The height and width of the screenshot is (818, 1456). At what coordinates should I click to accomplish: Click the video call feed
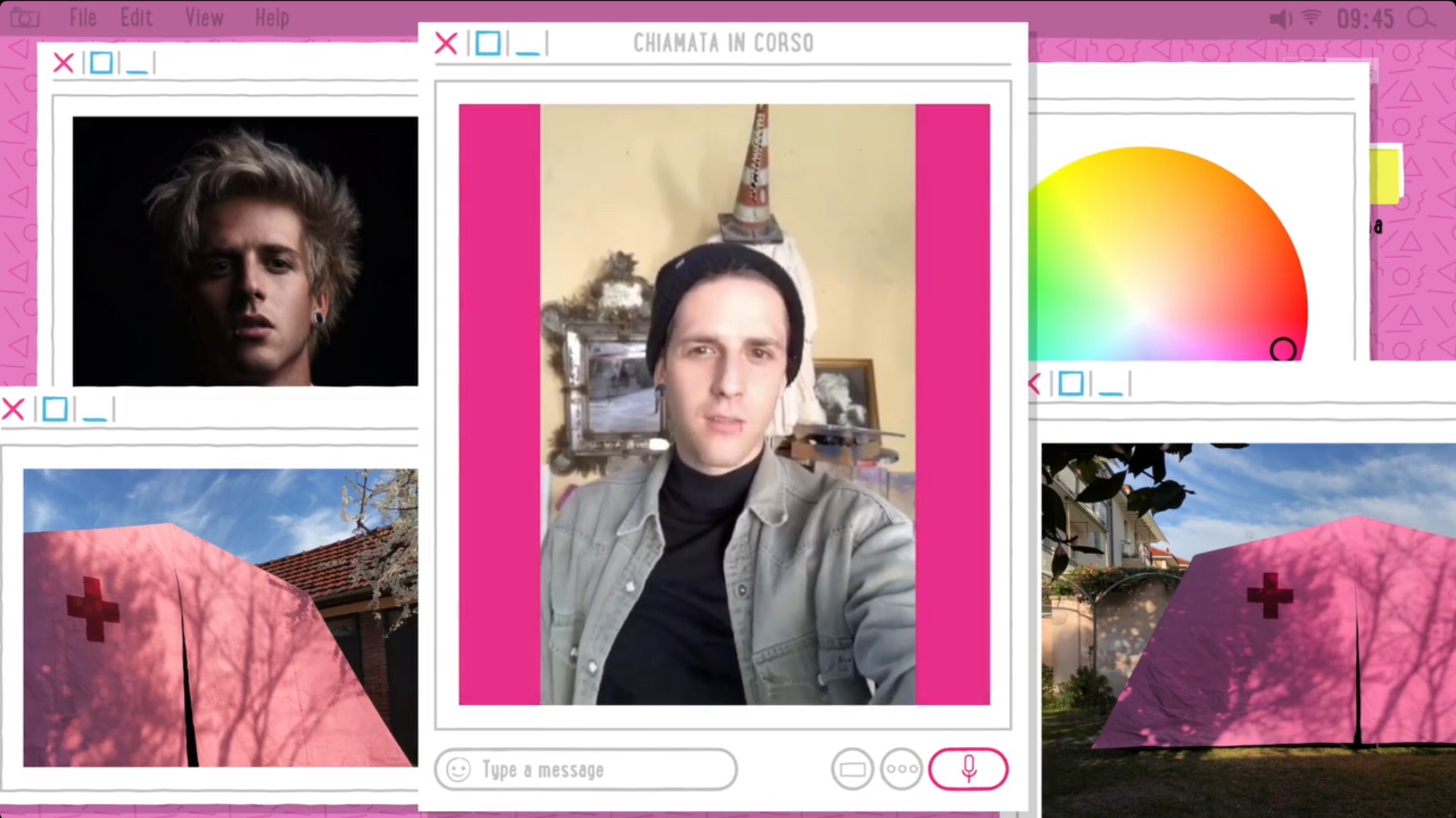724,404
